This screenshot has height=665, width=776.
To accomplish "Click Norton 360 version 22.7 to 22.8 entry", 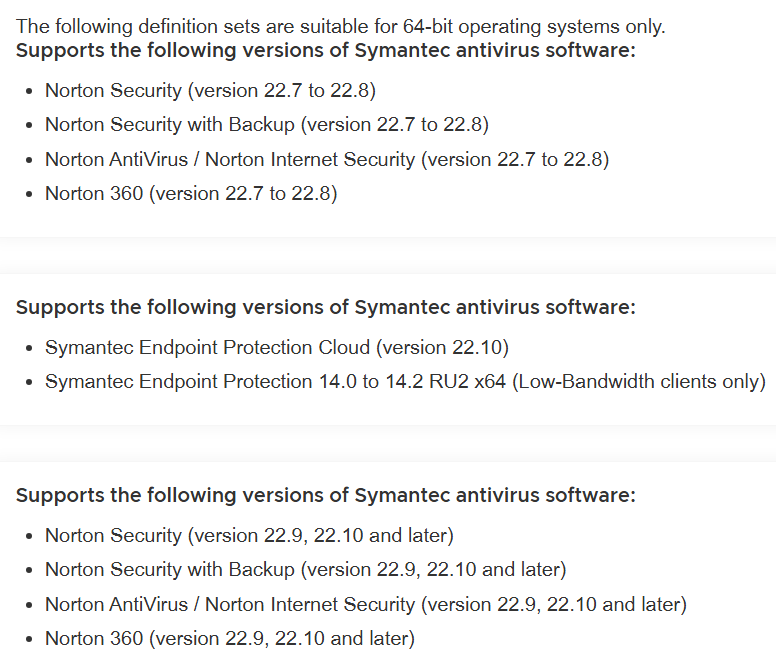I will [x=191, y=193].
